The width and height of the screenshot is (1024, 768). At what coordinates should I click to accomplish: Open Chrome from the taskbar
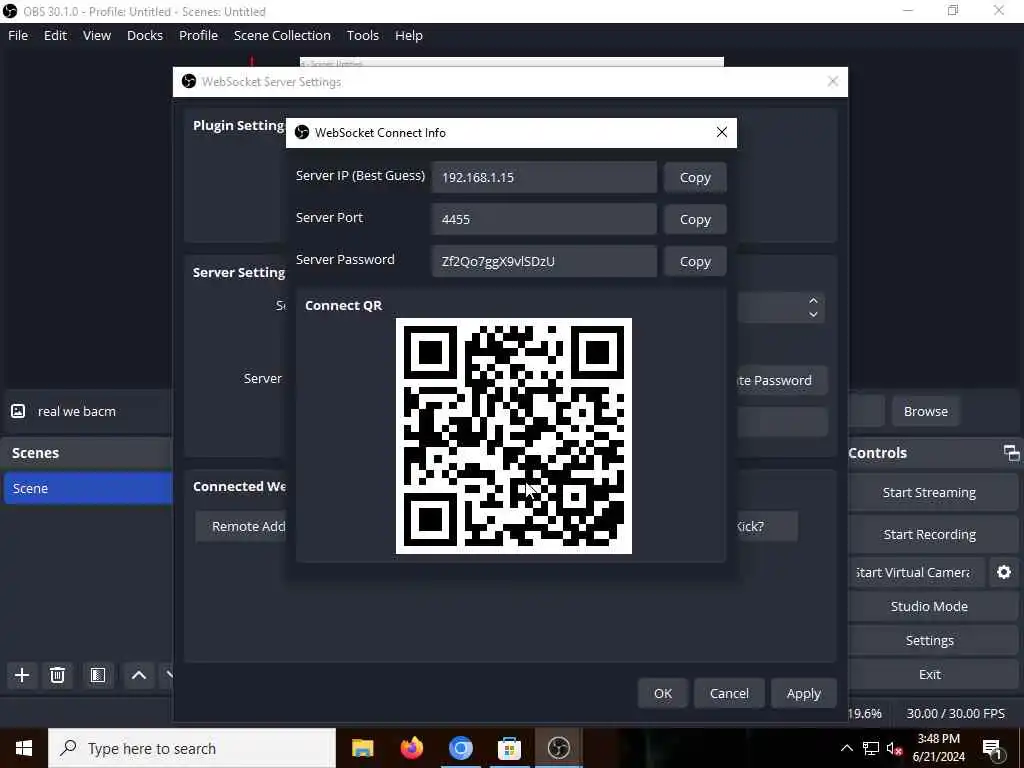pyautogui.click(x=460, y=748)
